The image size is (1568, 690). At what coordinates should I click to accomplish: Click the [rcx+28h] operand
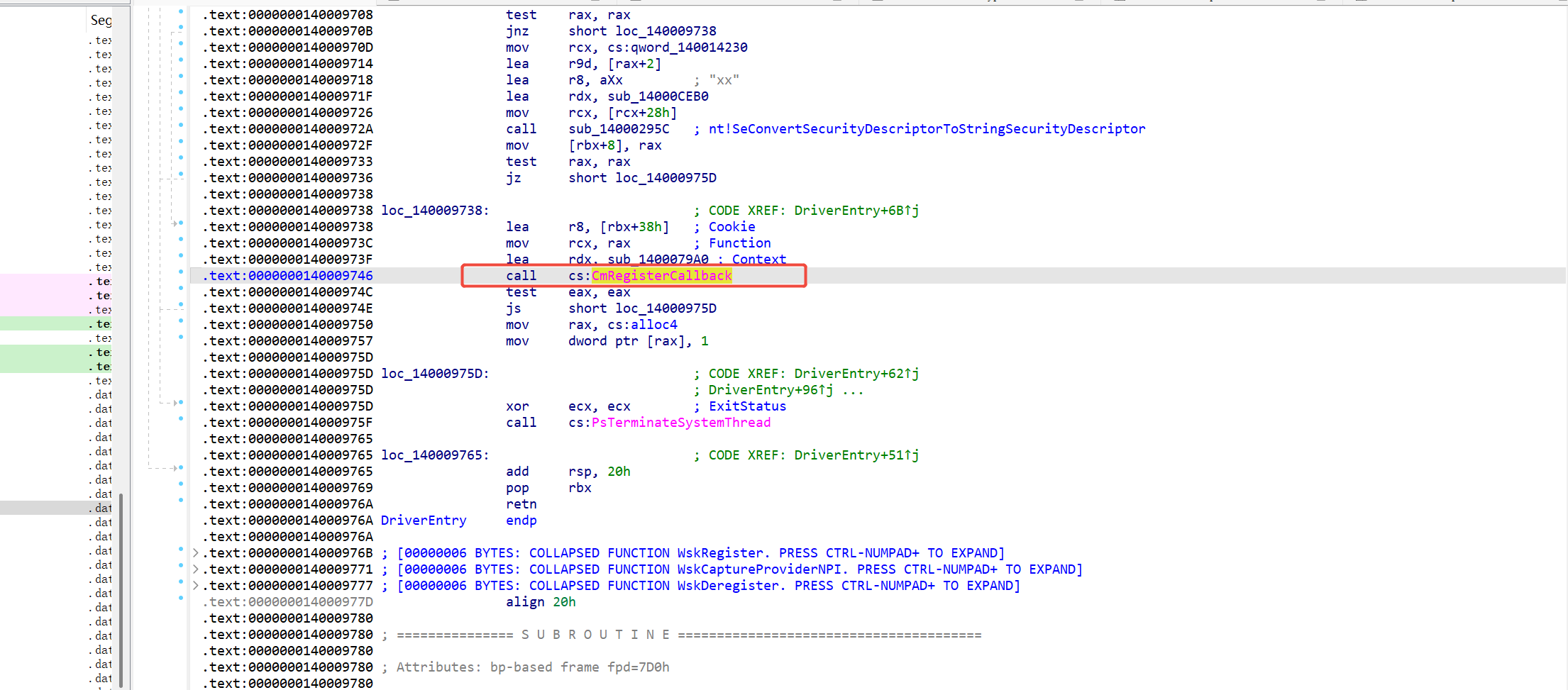642,113
